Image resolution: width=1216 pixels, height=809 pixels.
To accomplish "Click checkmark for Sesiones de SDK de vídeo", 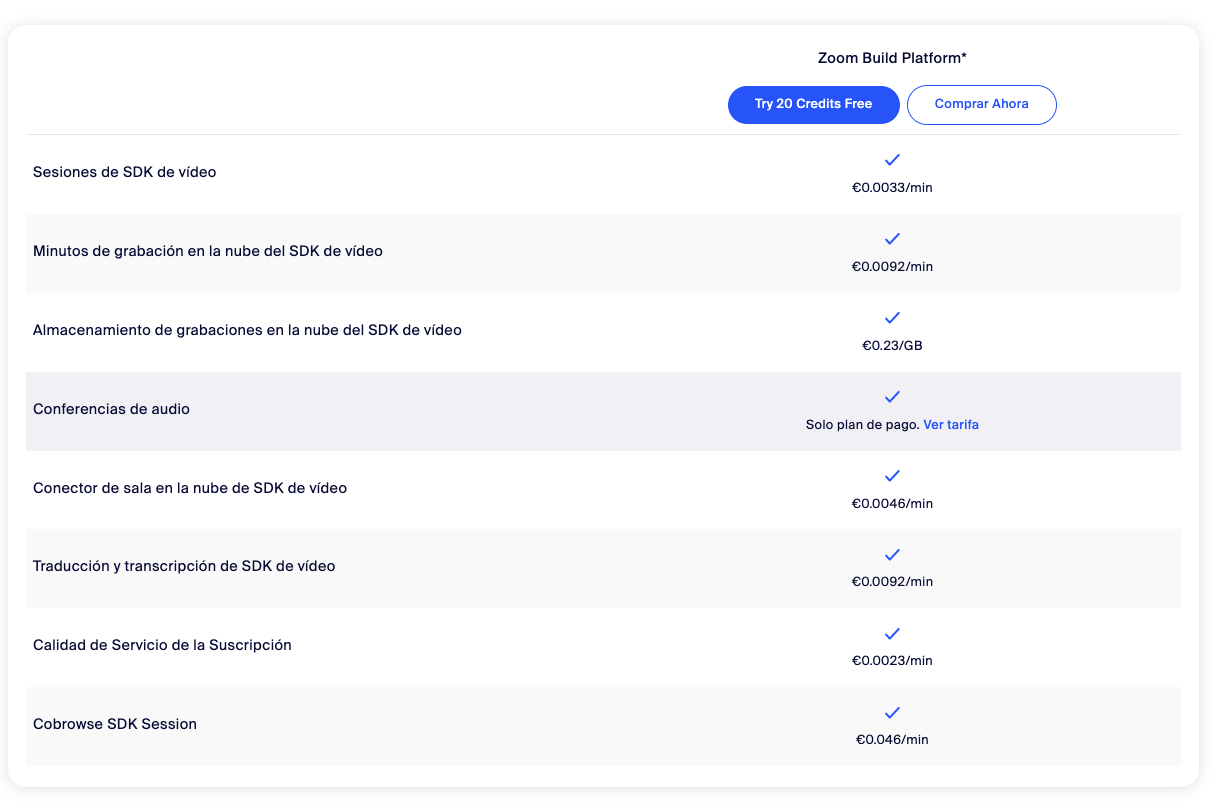I will 892,160.
